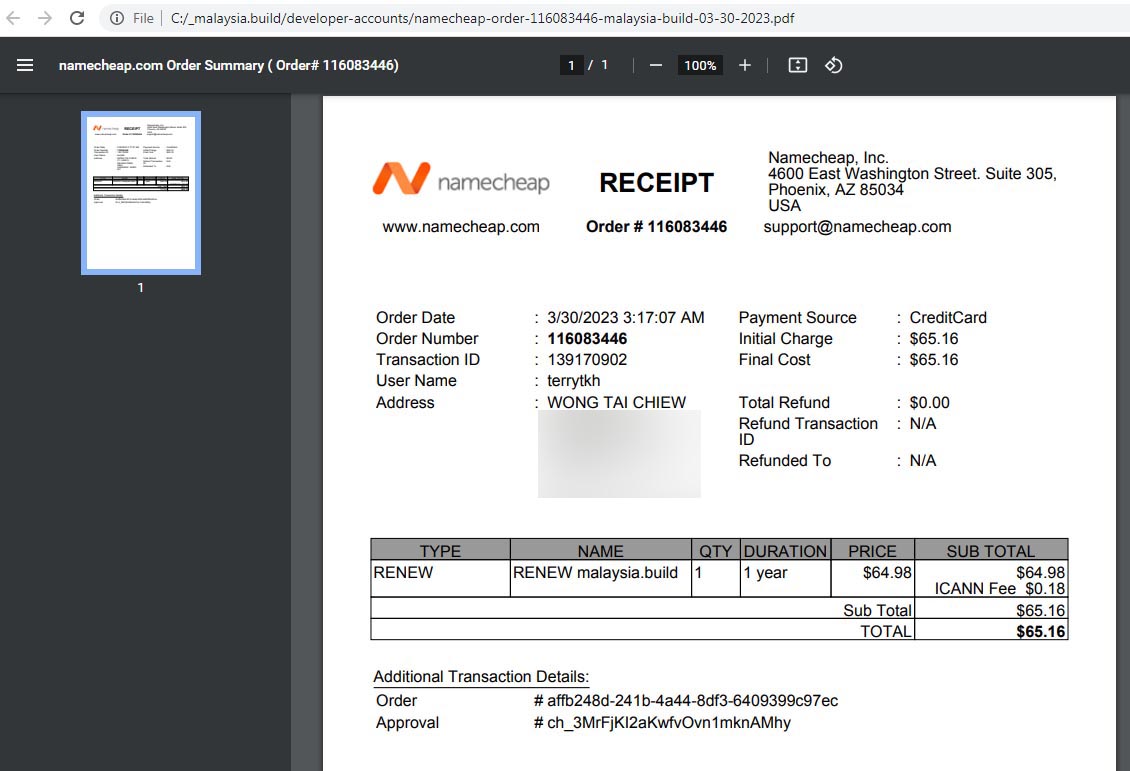Click order date value 3/30/2023 3:17:07 AM
This screenshot has width=1130, height=771.
[x=626, y=318]
